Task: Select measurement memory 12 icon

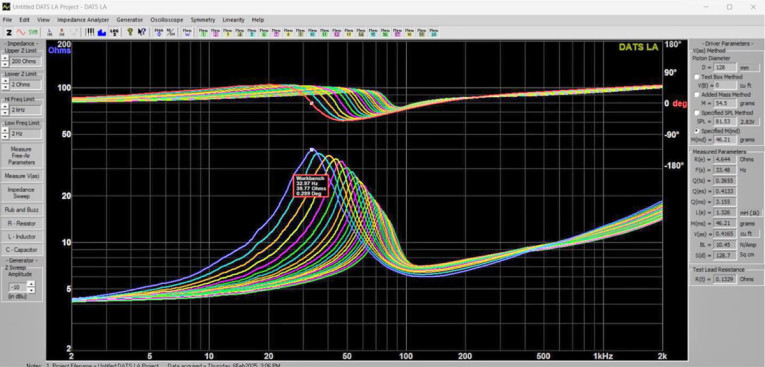Action: 337,32
